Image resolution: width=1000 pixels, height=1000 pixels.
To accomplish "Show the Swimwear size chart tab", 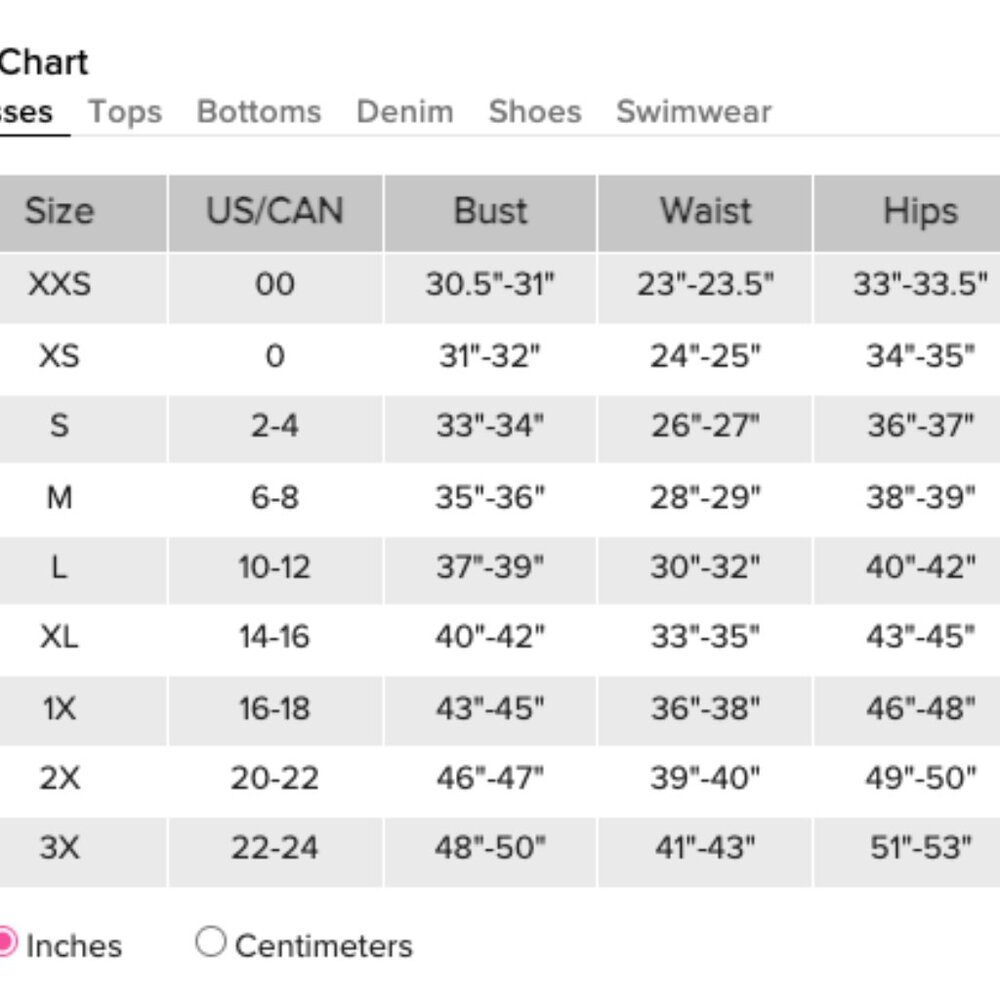I will [694, 111].
